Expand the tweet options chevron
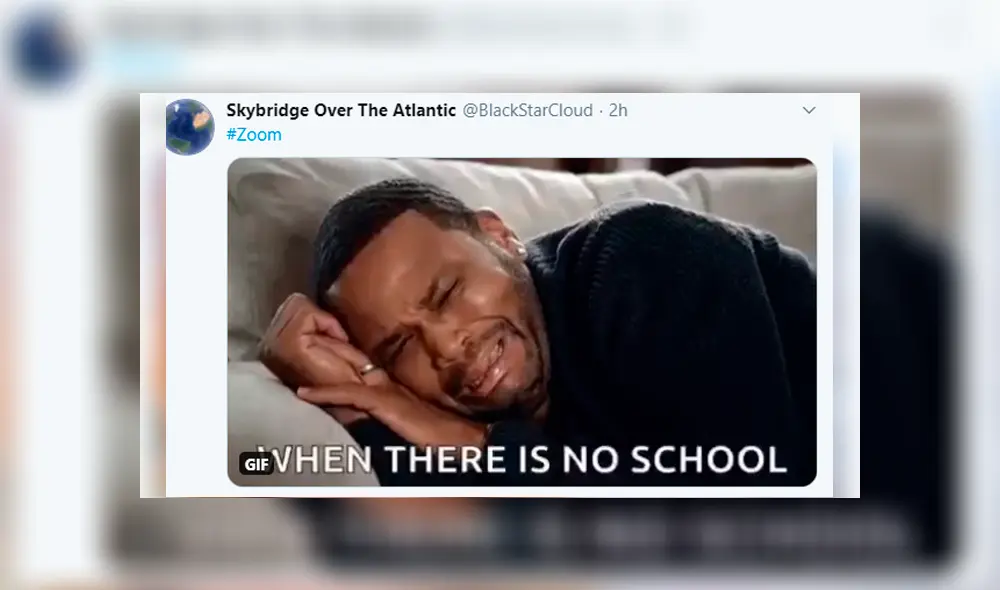Viewport: 1000px width, 590px height. (809, 110)
